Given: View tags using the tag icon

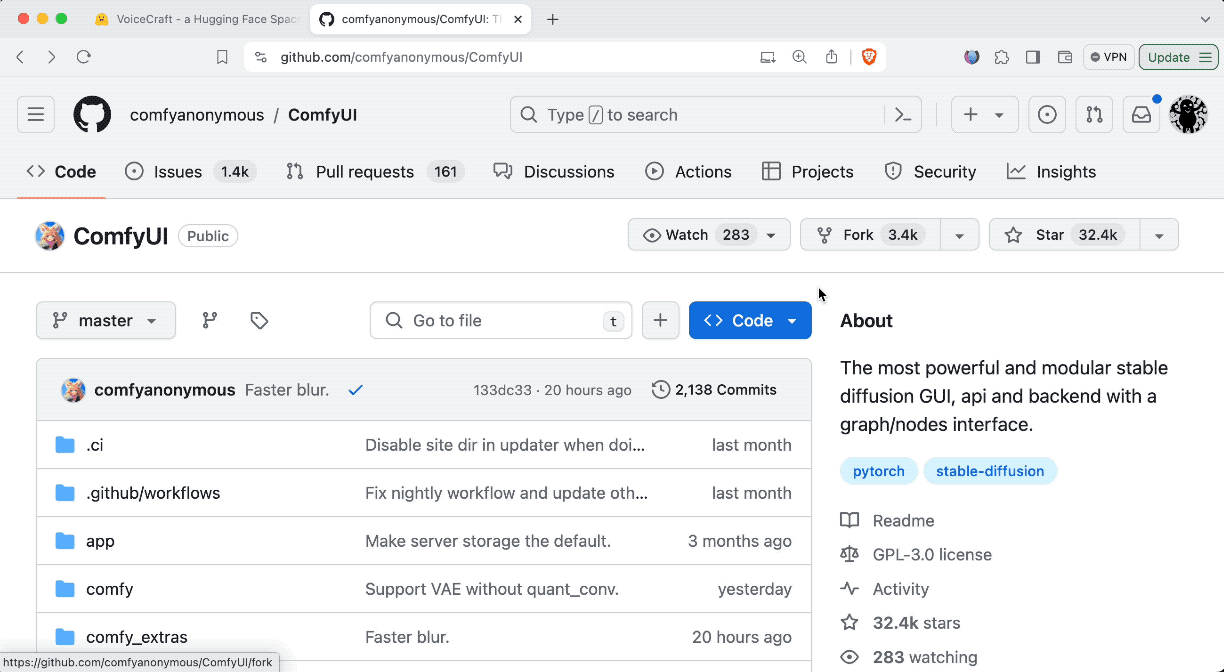Looking at the screenshot, I should tap(259, 320).
